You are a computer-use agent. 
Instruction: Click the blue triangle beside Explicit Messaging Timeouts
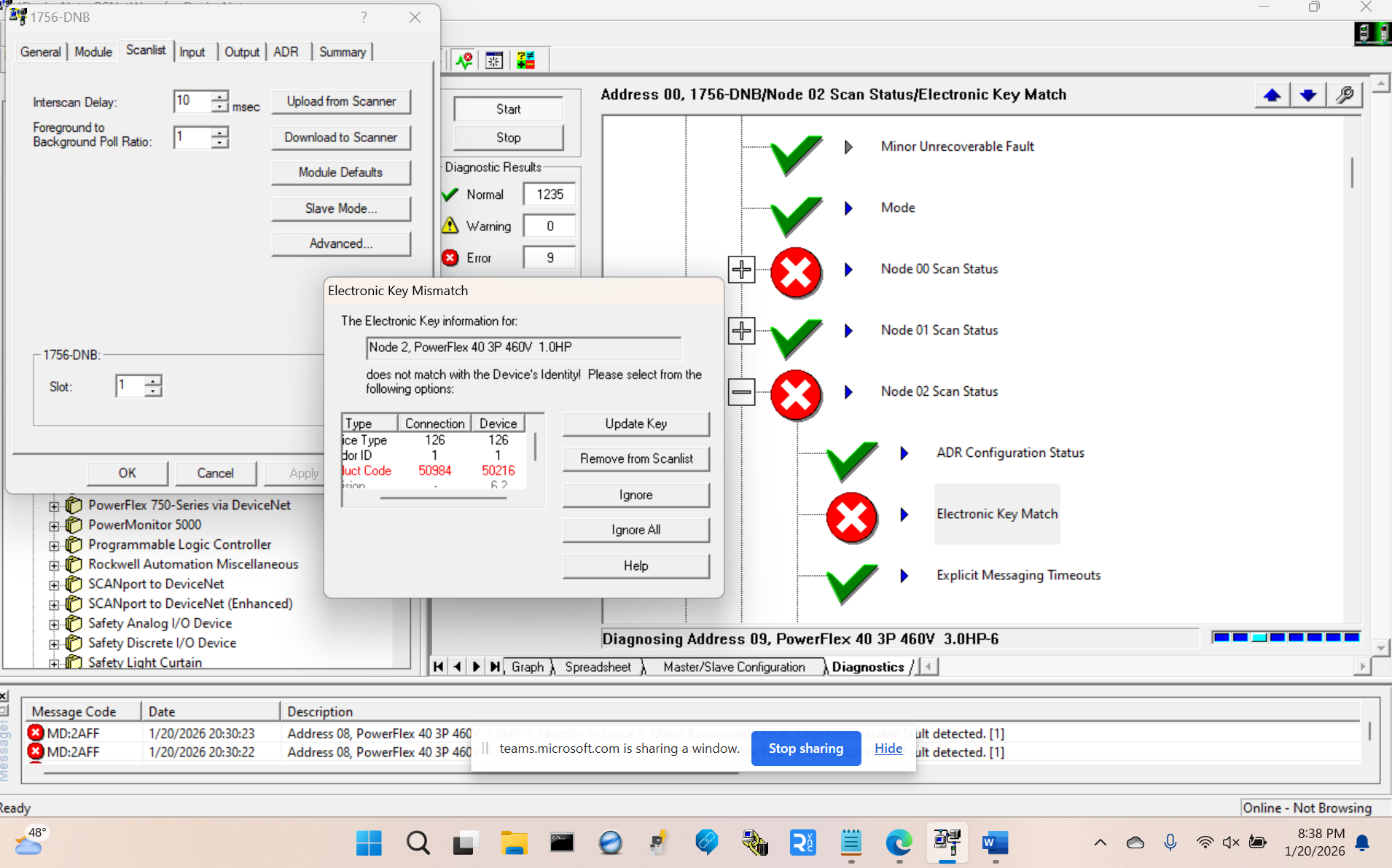click(904, 576)
